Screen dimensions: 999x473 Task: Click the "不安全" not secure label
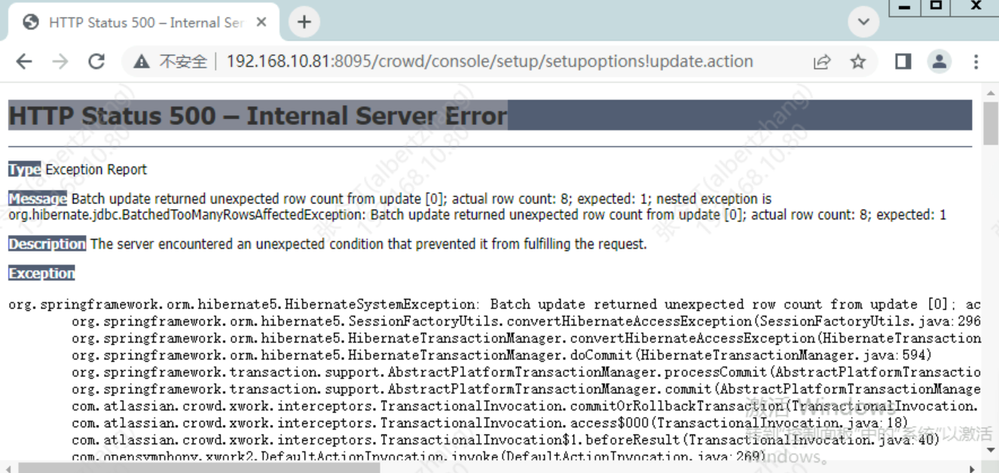pyautogui.click(x=183, y=61)
